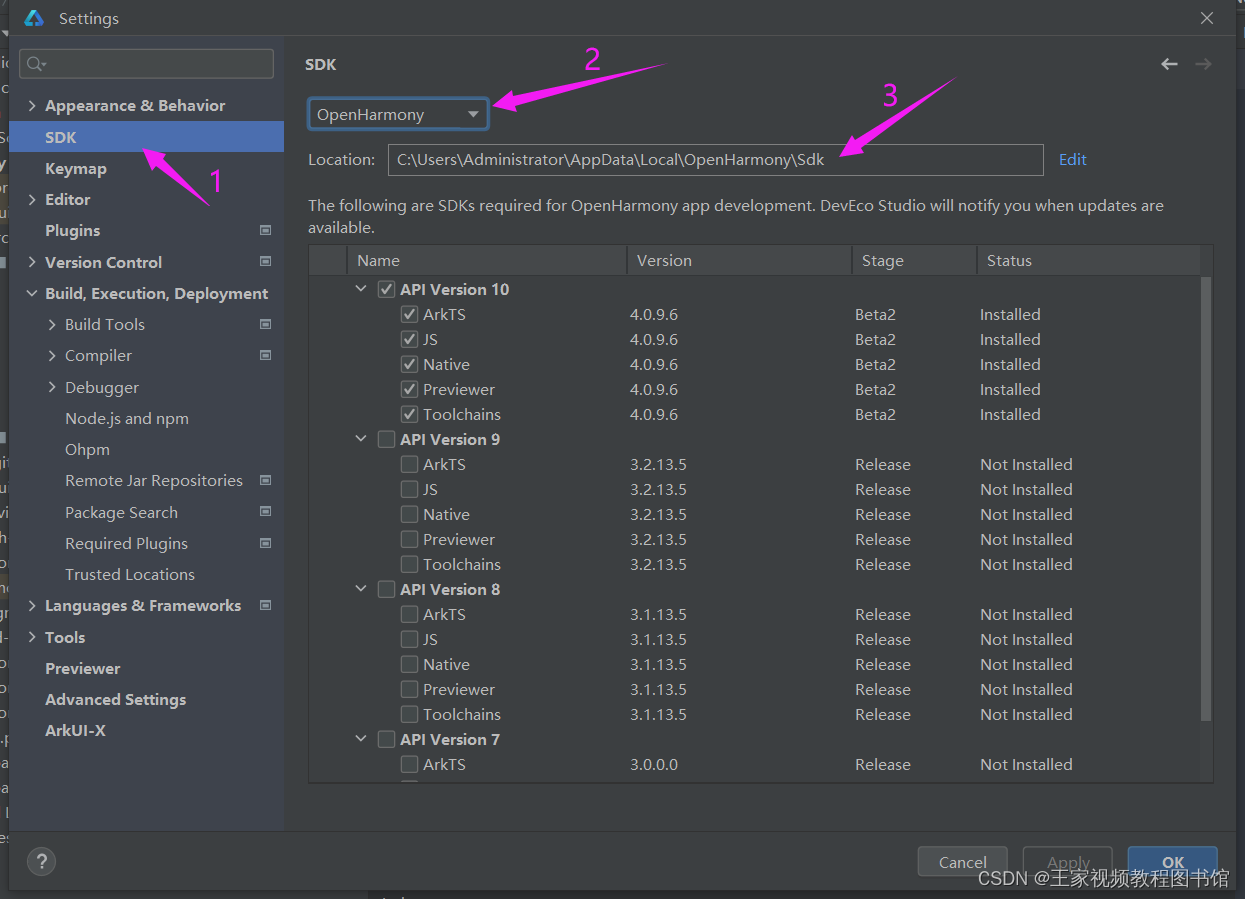This screenshot has width=1245, height=899.
Task: Uncheck ArkTS under API Version 10
Action: pos(409,314)
